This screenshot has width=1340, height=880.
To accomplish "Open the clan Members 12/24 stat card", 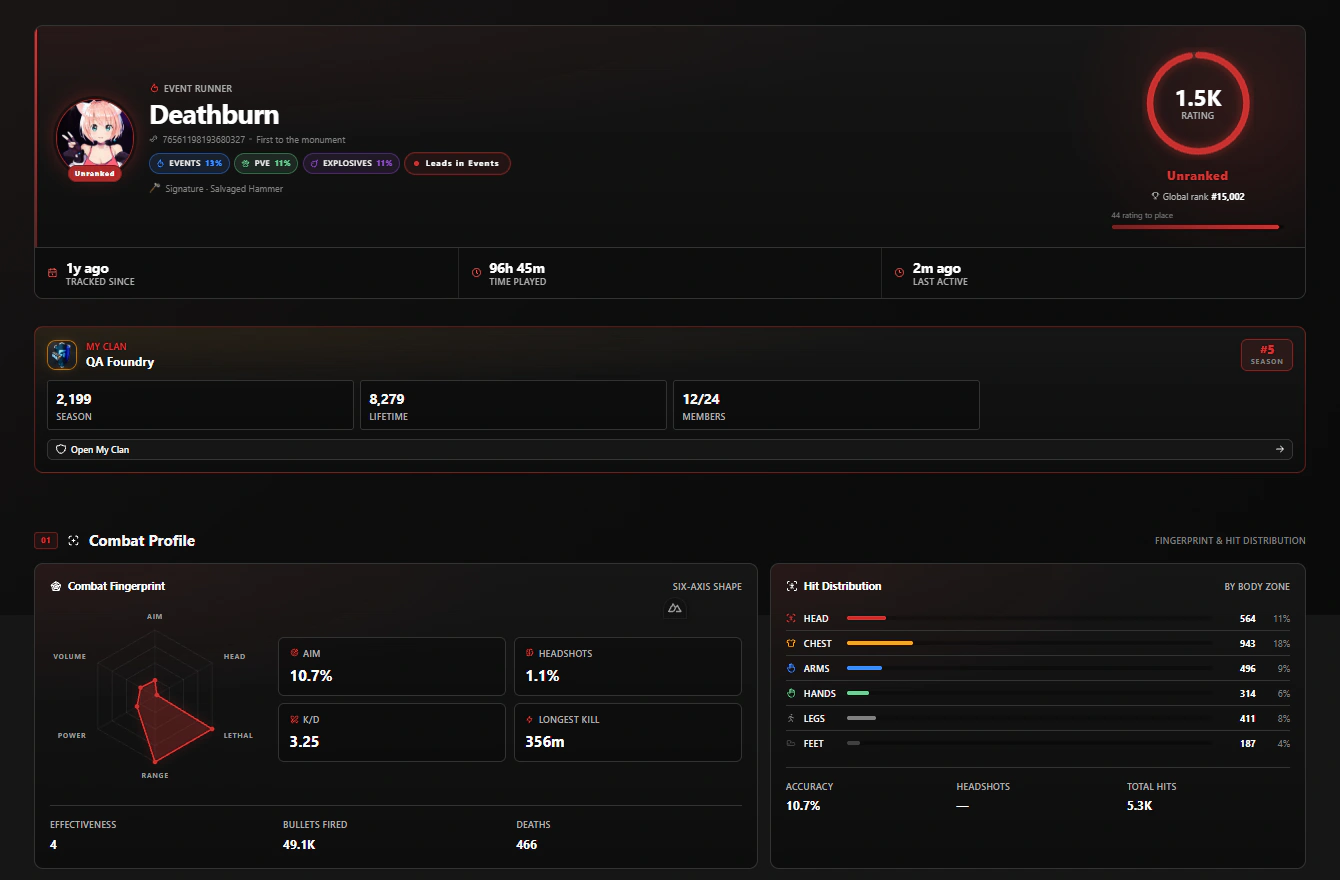I will click(826, 405).
